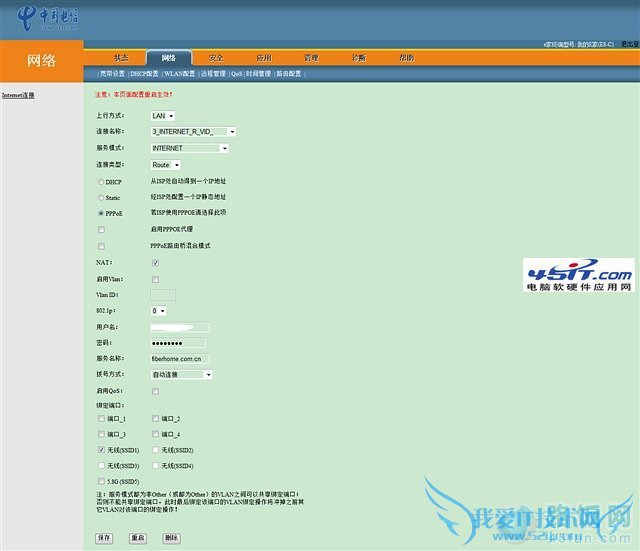Check the 5.8G (SSID5) checkbox
640x551 pixels.
101,481
